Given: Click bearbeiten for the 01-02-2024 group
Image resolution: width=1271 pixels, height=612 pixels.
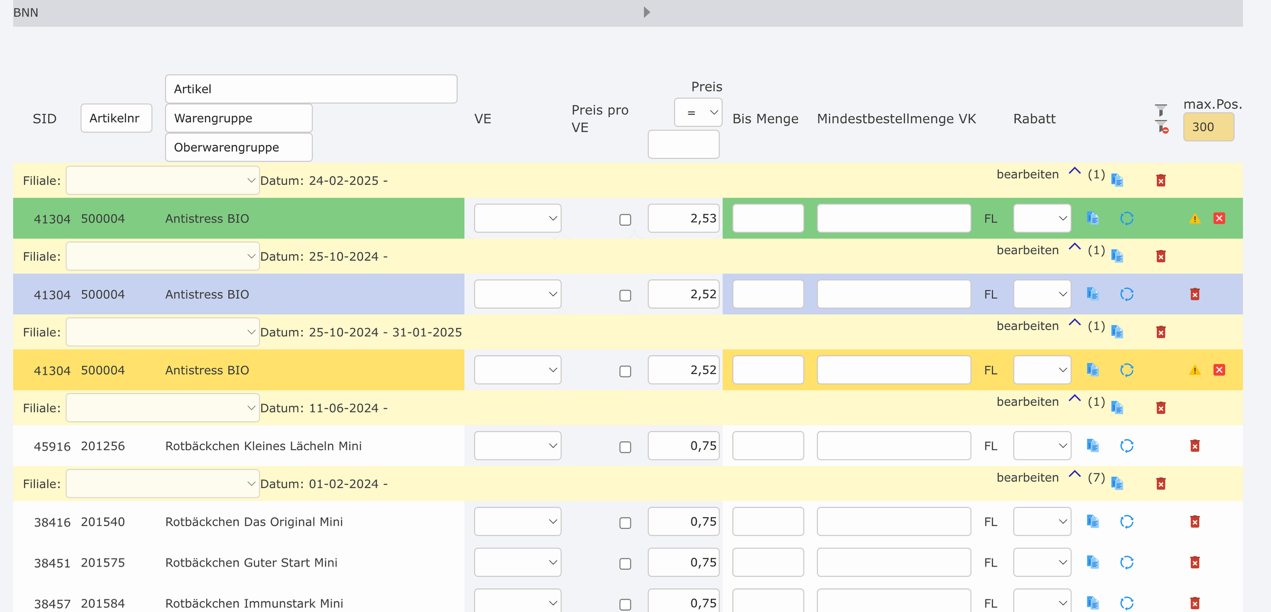Looking at the screenshot, I should 1027,478.
